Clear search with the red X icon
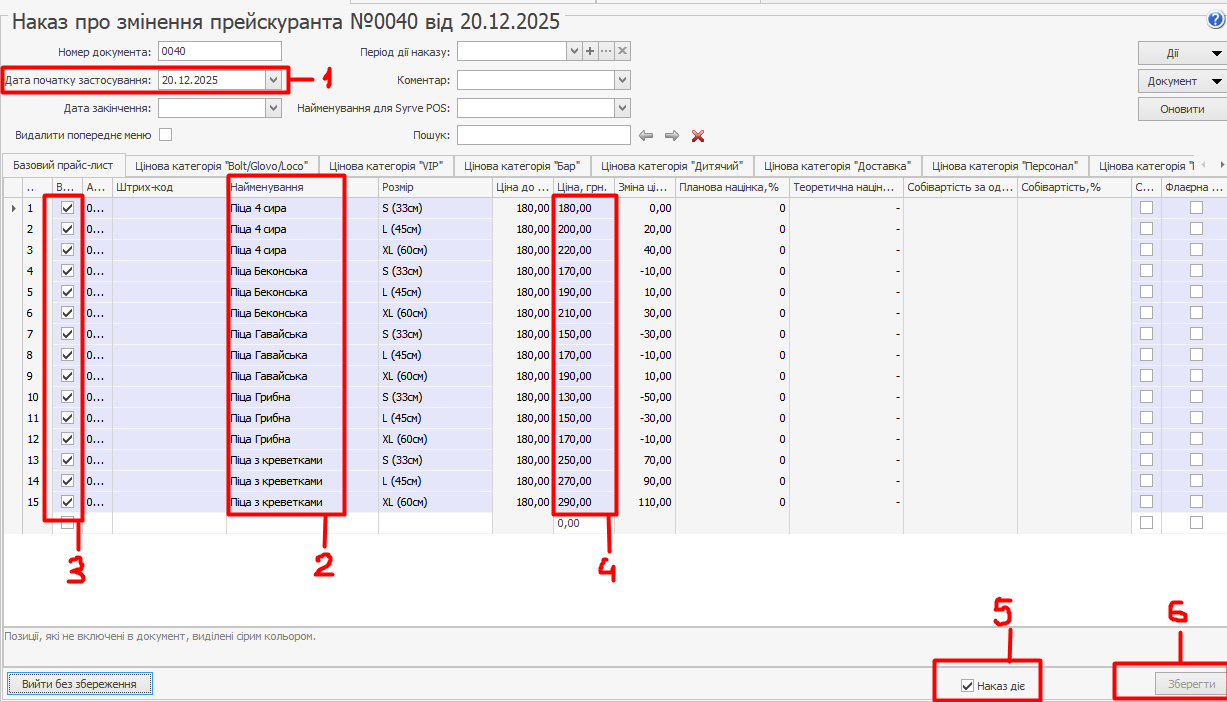 pyautogui.click(x=698, y=136)
